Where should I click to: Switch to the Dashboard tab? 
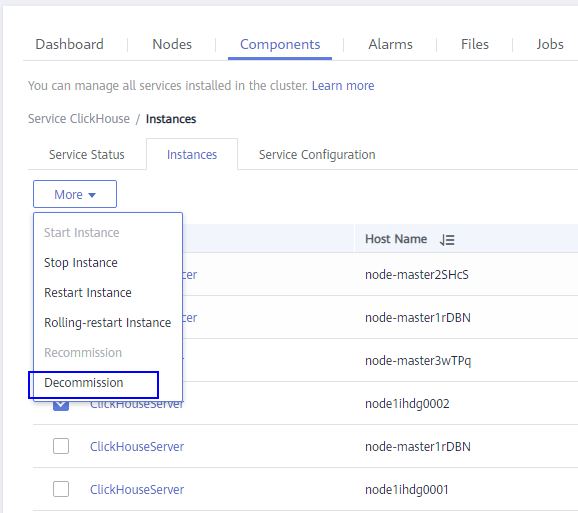pos(69,44)
